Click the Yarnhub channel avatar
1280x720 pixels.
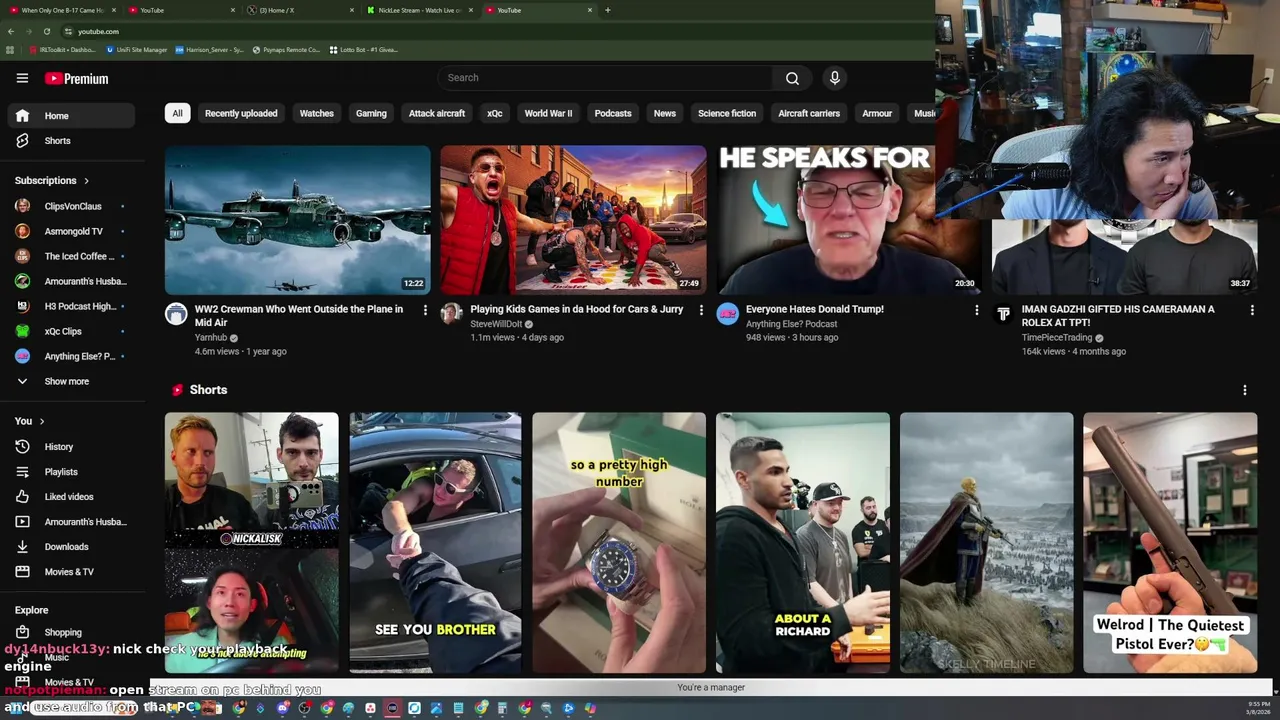point(176,314)
